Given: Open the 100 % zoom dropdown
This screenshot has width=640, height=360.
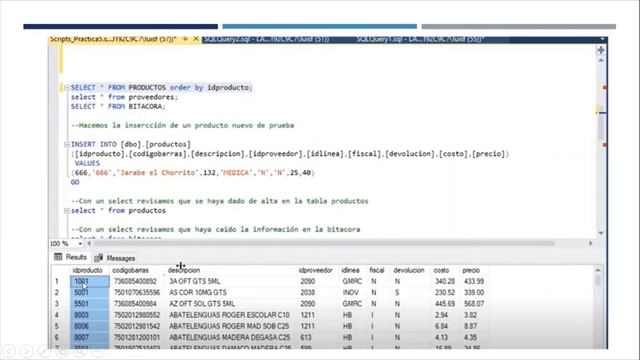Looking at the screenshot, I should [80, 244].
